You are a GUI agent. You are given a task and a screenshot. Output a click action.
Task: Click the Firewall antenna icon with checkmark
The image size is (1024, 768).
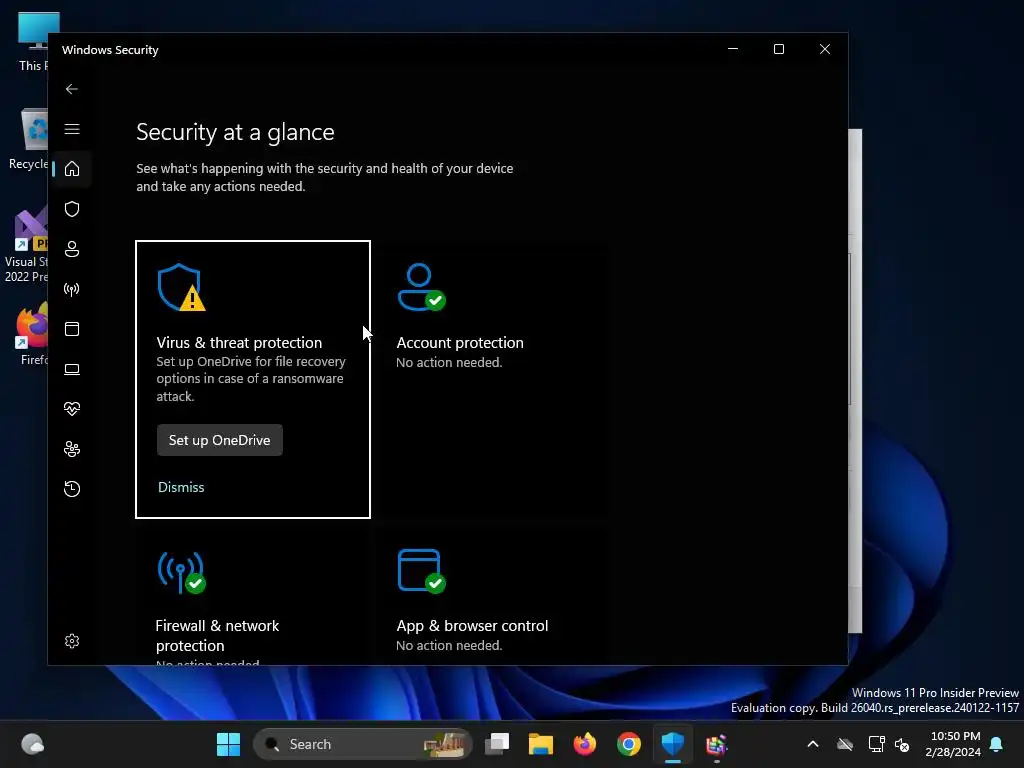click(x=181, y=572)
